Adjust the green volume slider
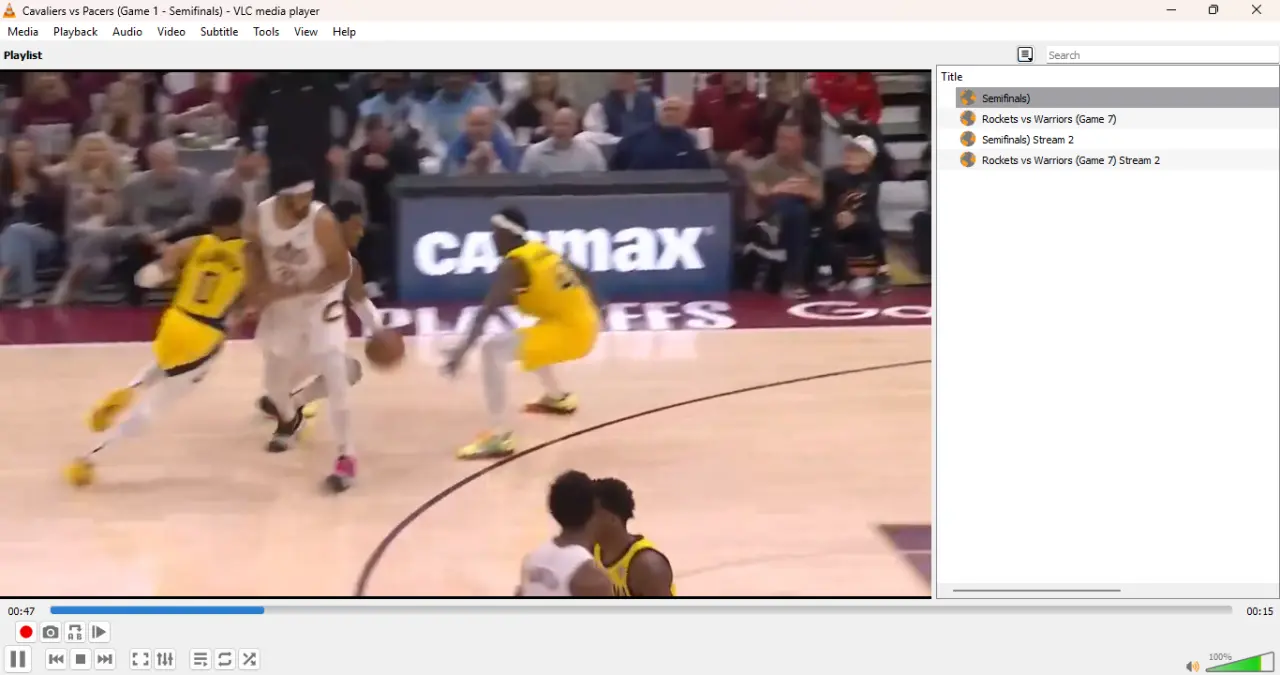This screenshot has width=1280, height=675. (1240, 662)
